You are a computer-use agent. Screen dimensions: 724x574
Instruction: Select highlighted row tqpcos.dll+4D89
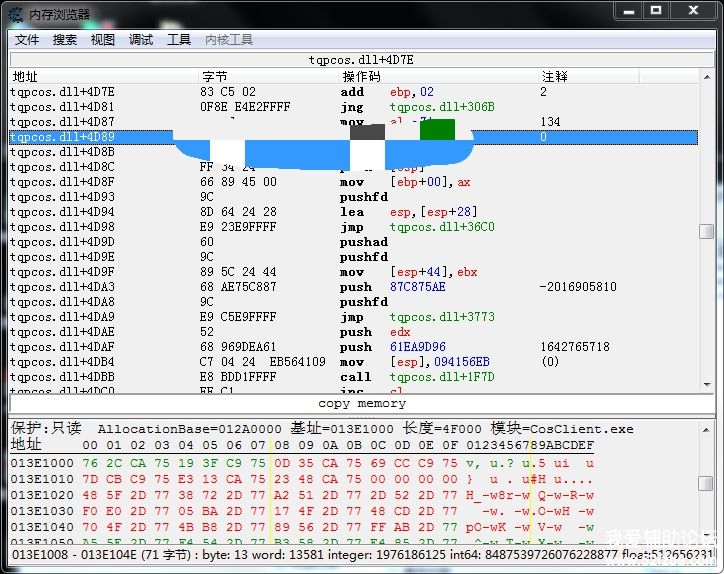click(x=354, y=137)
